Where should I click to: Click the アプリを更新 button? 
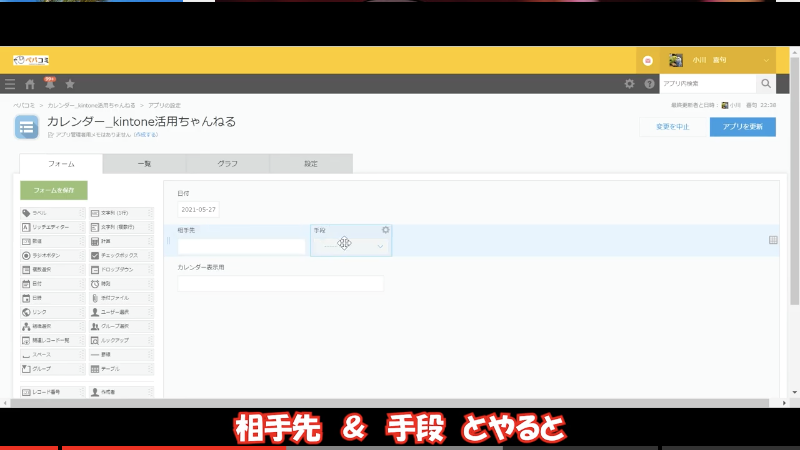(x=742, y=126)
